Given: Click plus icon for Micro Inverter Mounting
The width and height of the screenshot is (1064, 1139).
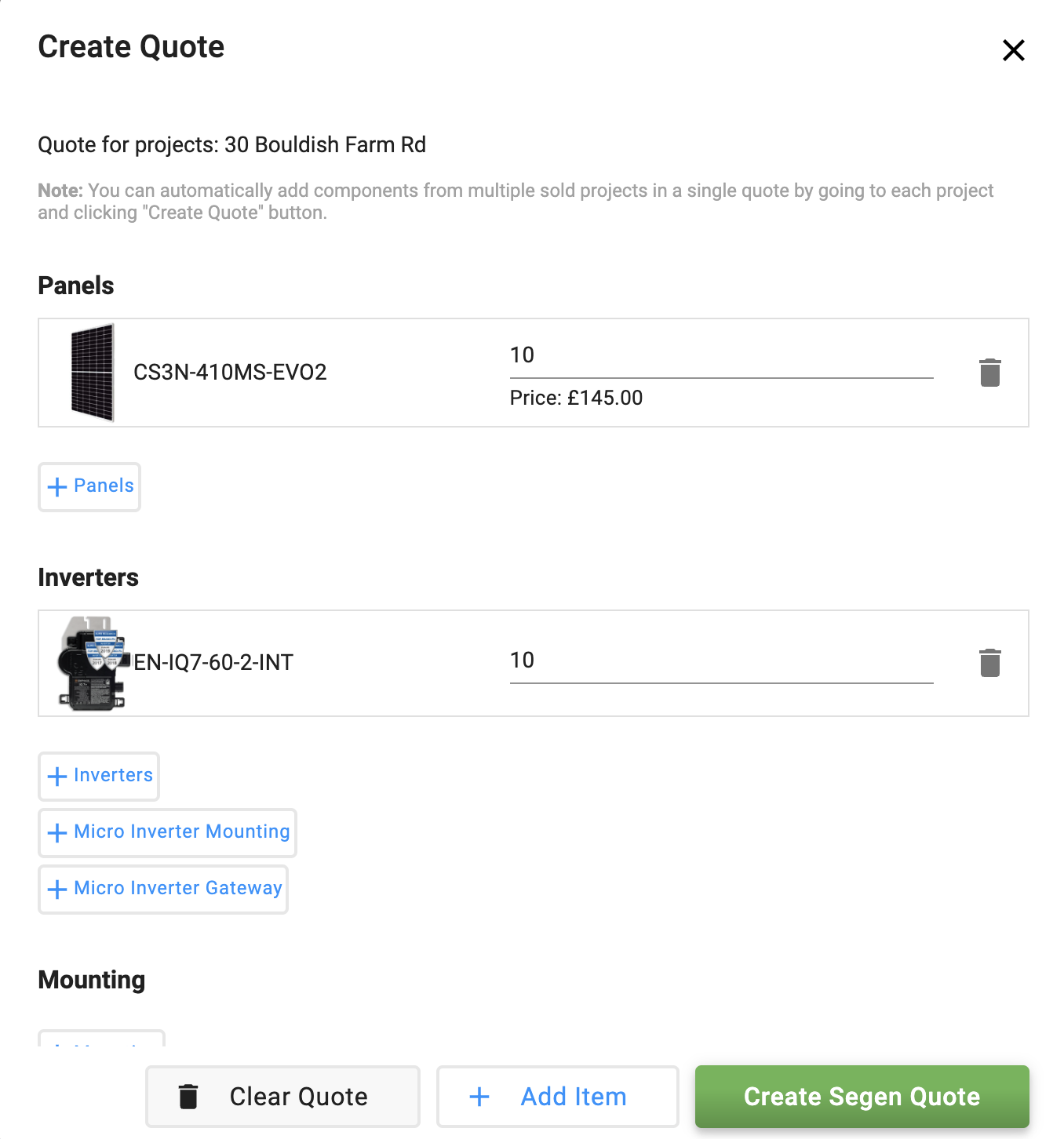Looking at the screenshot, I should pyautogui.click(x=57, y=833).
